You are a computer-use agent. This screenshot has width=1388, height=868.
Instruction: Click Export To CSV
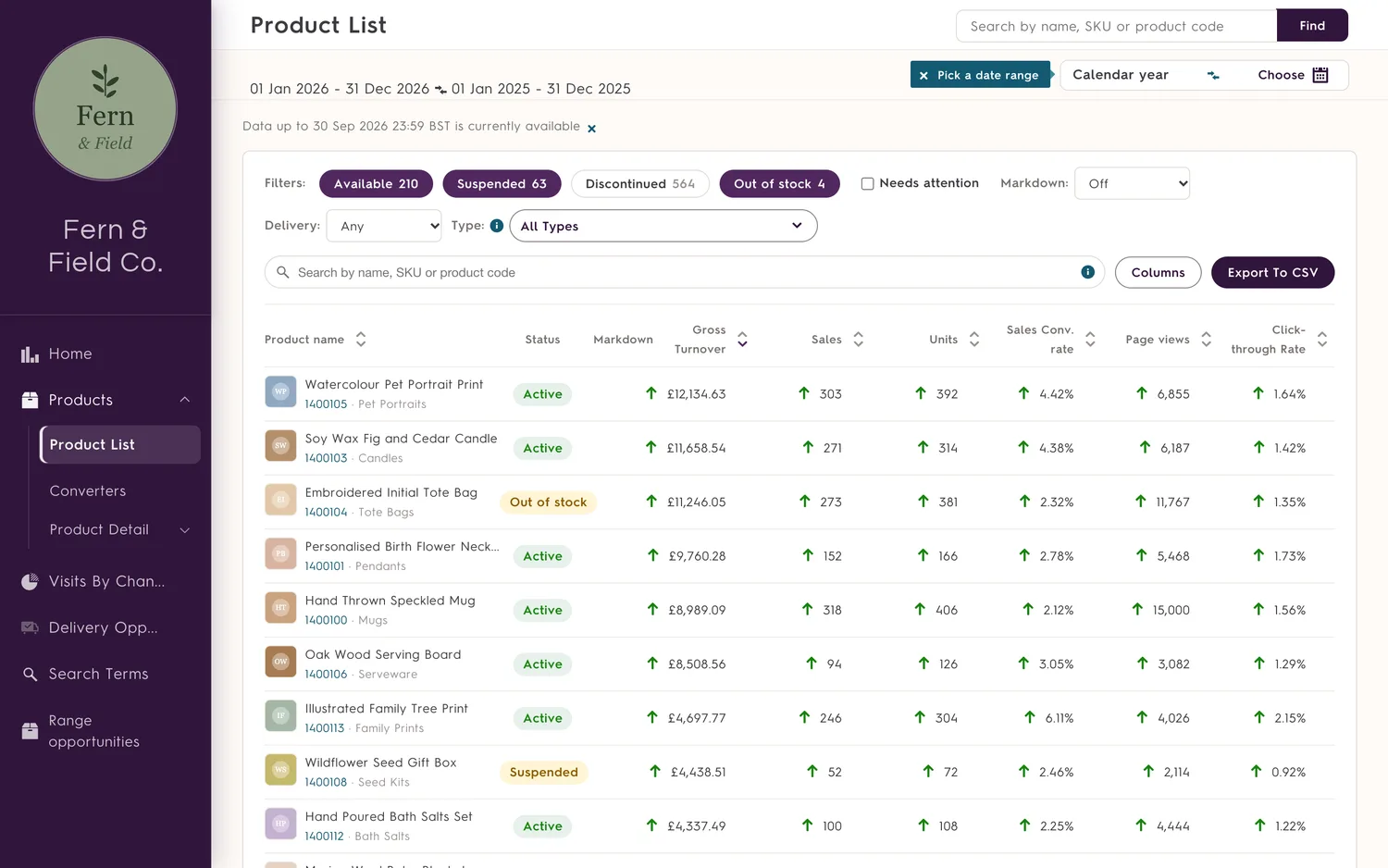point(1272,272)
